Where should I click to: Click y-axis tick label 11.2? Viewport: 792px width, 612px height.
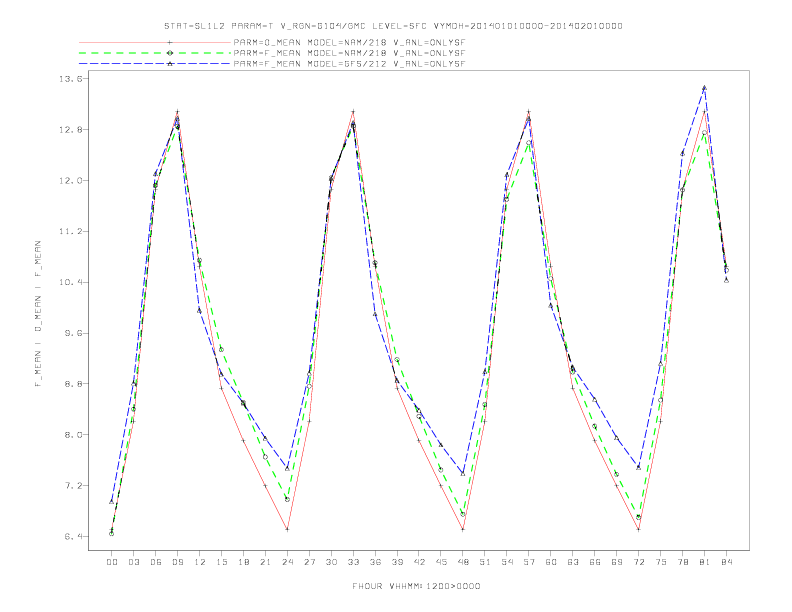(71, 231)
